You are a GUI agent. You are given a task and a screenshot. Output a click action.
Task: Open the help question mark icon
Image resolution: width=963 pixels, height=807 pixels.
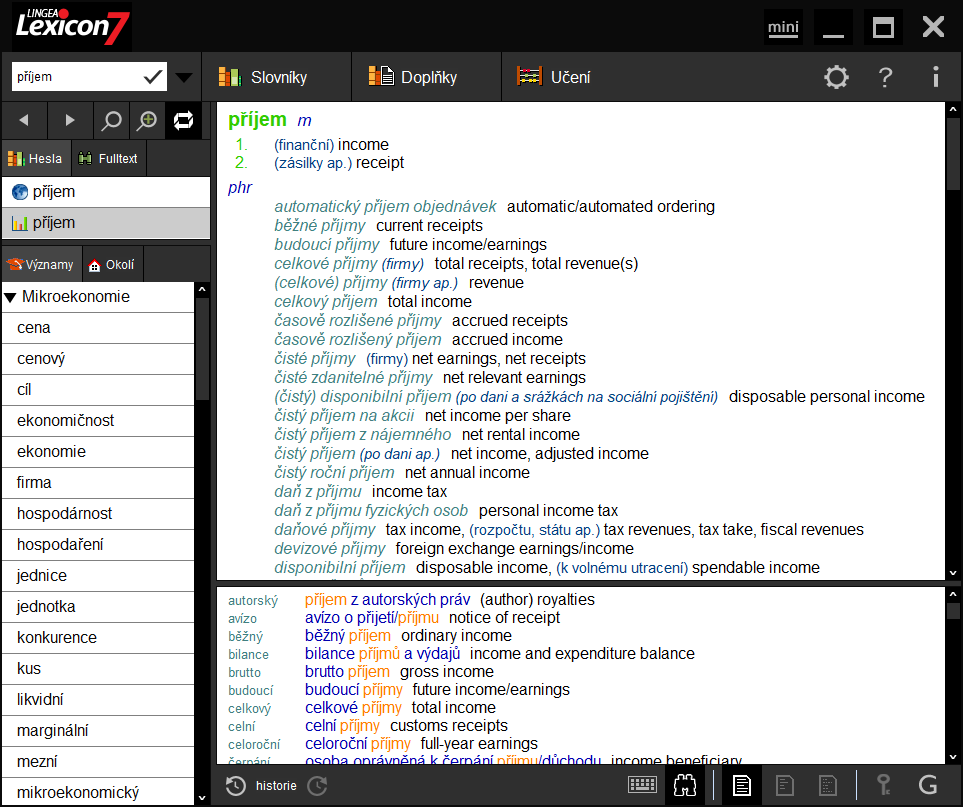point(888,77)
